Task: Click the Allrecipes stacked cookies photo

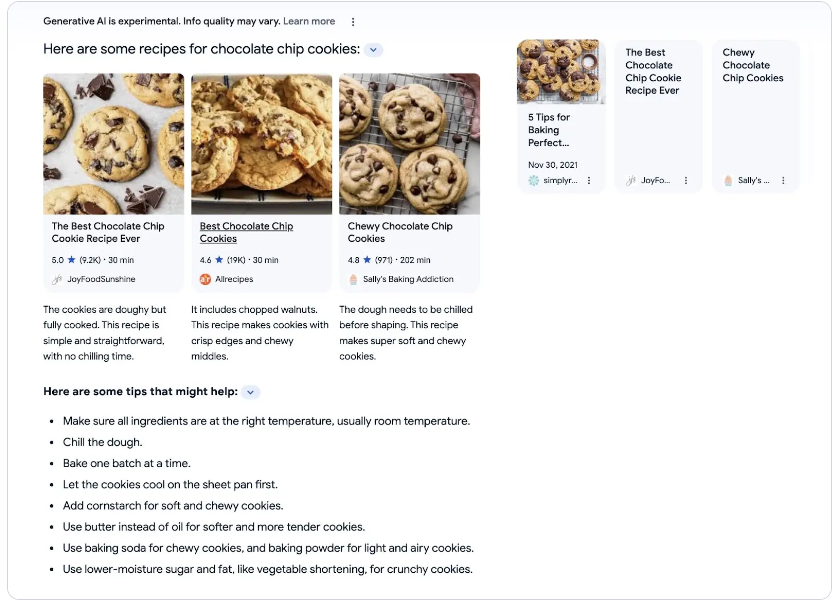Action: (261, 143)
